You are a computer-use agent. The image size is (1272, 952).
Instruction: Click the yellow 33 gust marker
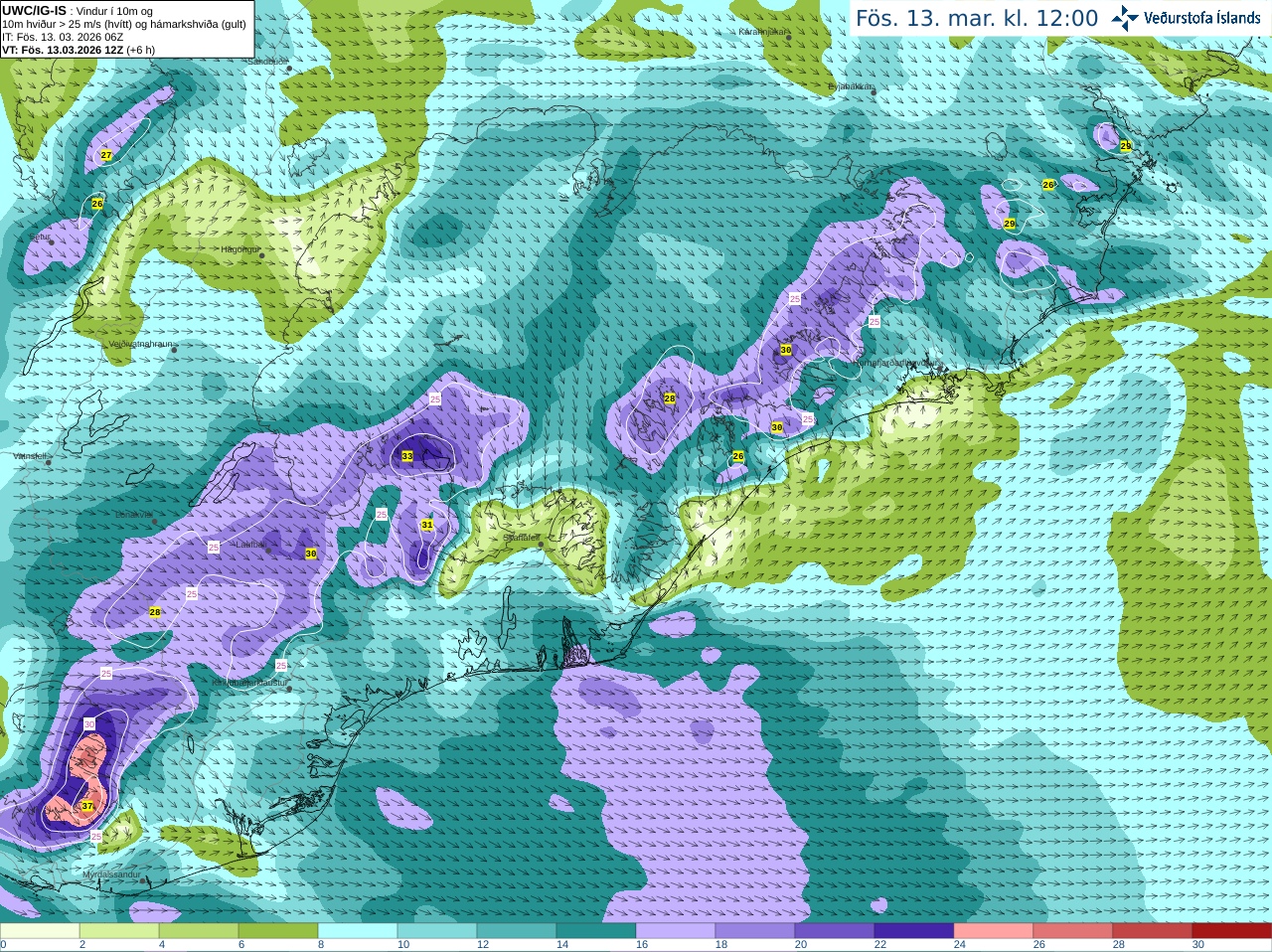click(407, 456)
